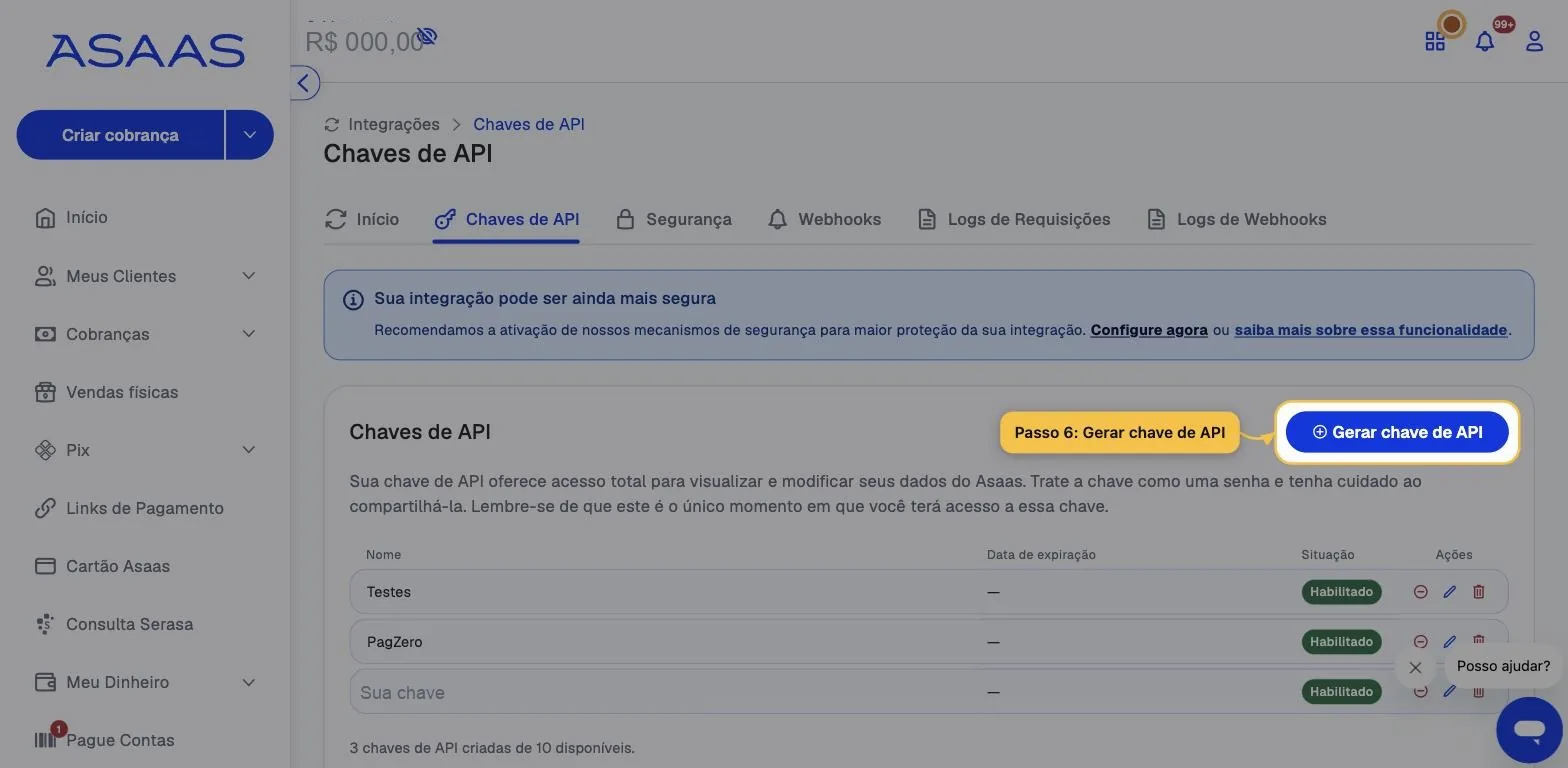Open the user profile icon
This screenshot has height=768, width=1568.
pos(1534,41)
